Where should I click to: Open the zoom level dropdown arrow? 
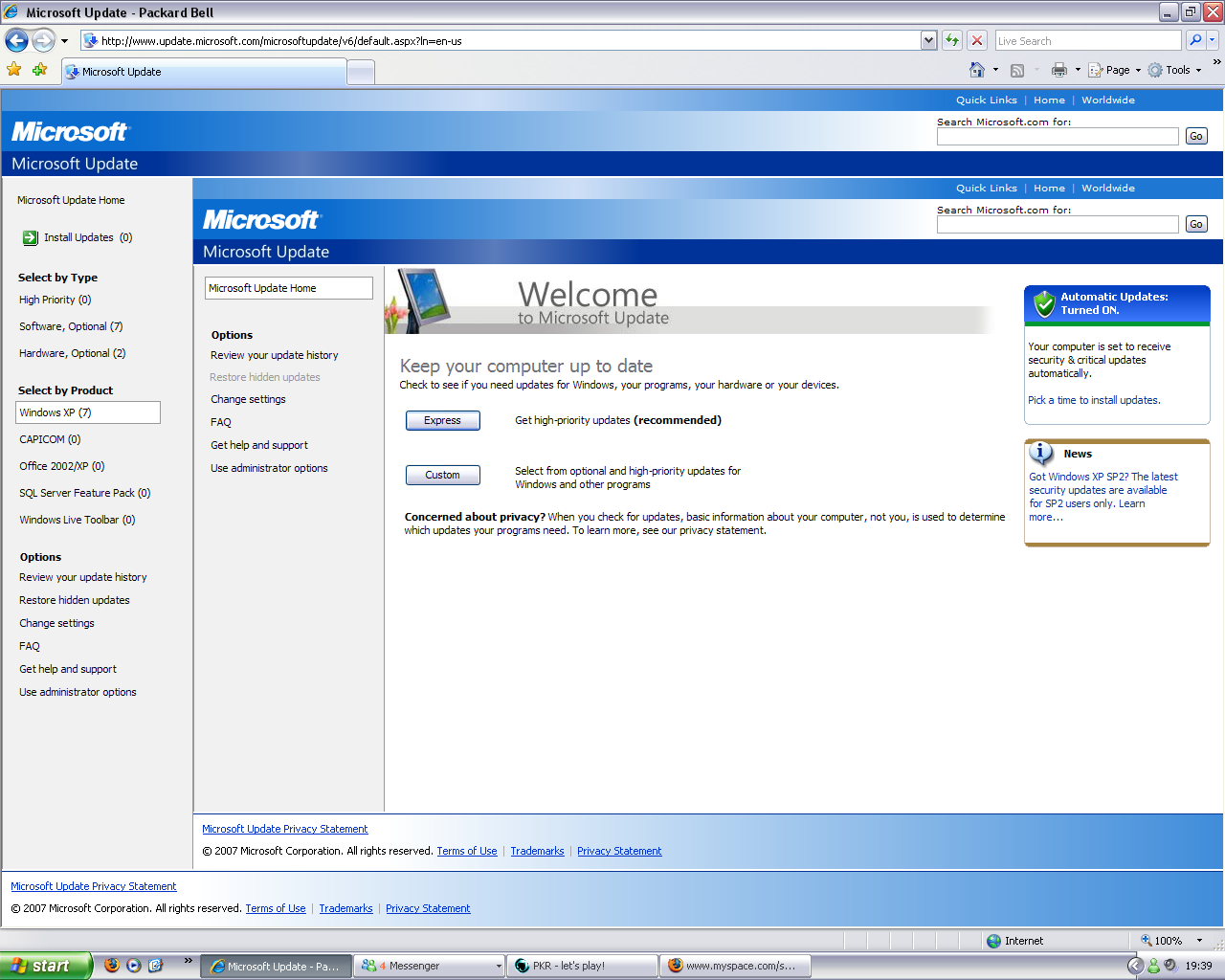[1199, 941]
